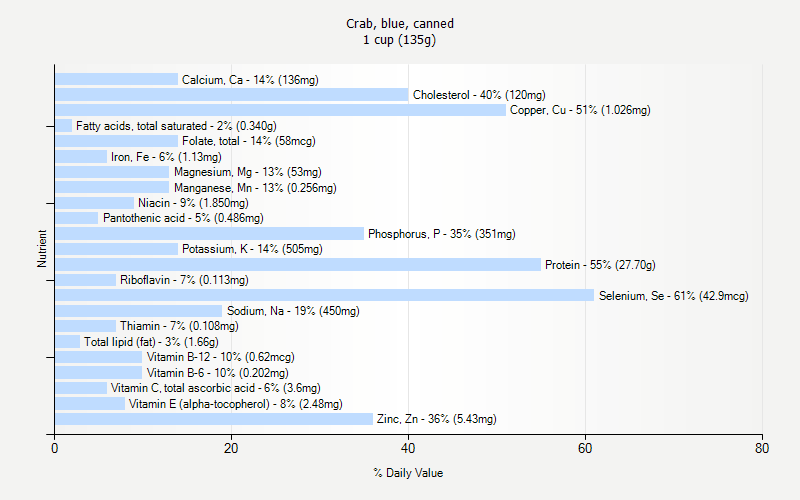Select the Copper, Cu bar
Viewport: 800px width, 500px height.
tap(280, 110)
